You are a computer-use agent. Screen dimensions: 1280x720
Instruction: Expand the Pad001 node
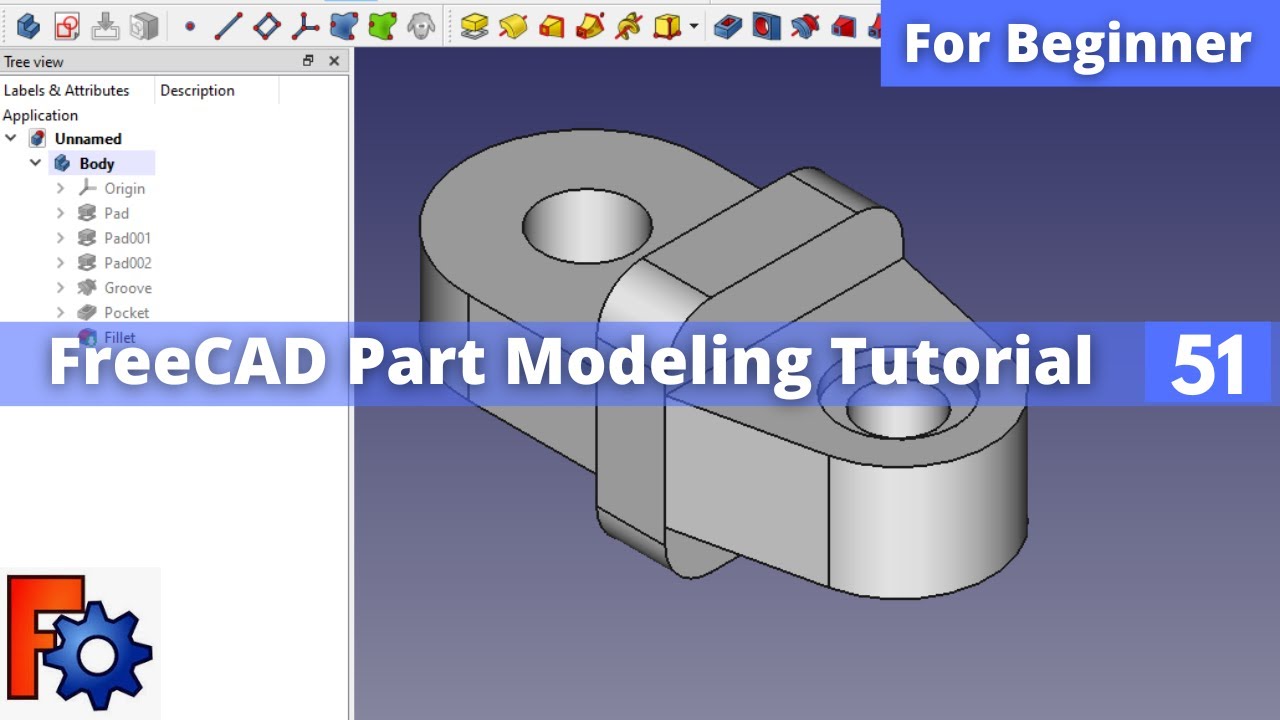[60, 238]
